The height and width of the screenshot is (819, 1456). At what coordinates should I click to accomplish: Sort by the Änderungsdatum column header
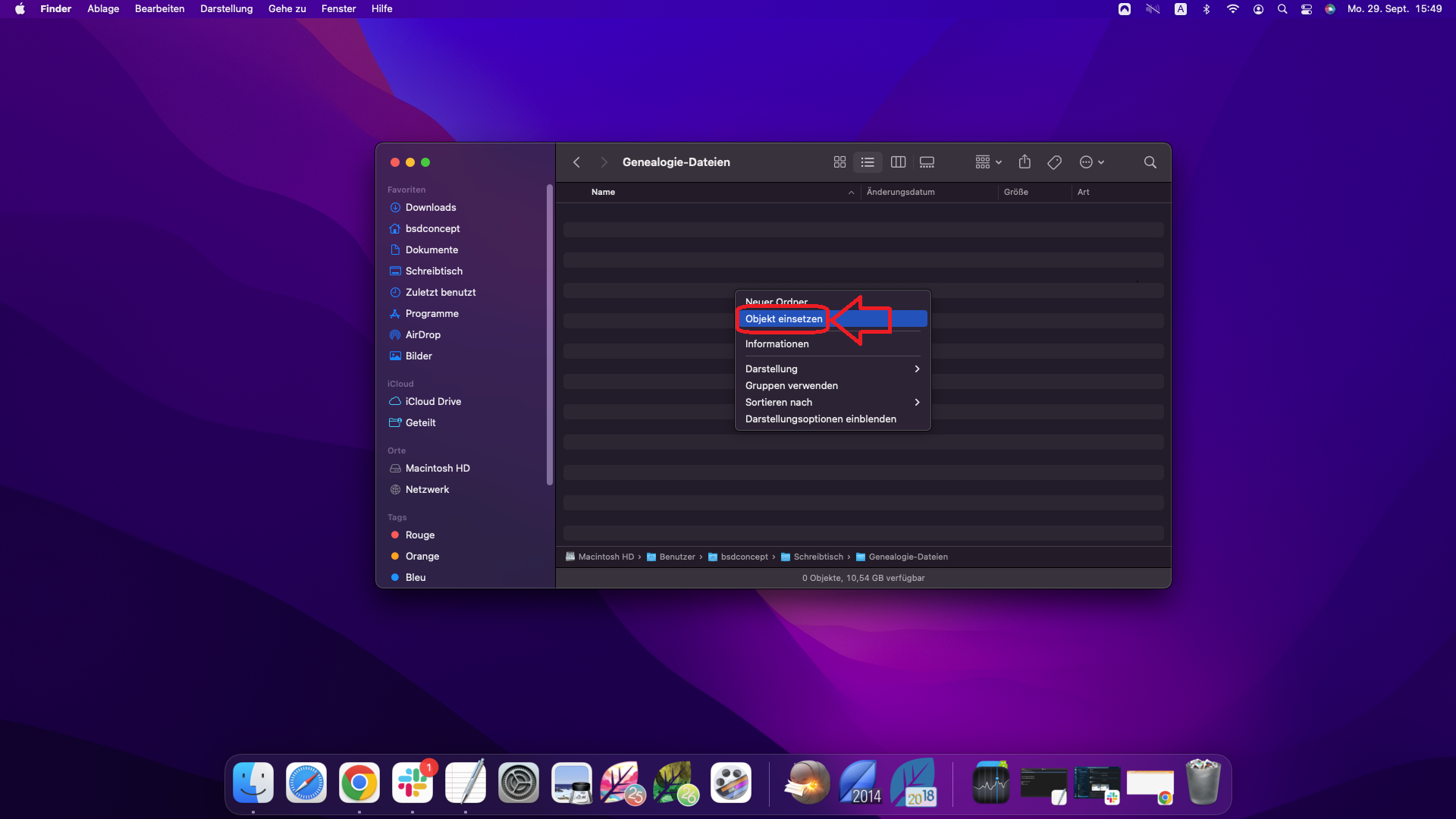(x=900, y=192)
